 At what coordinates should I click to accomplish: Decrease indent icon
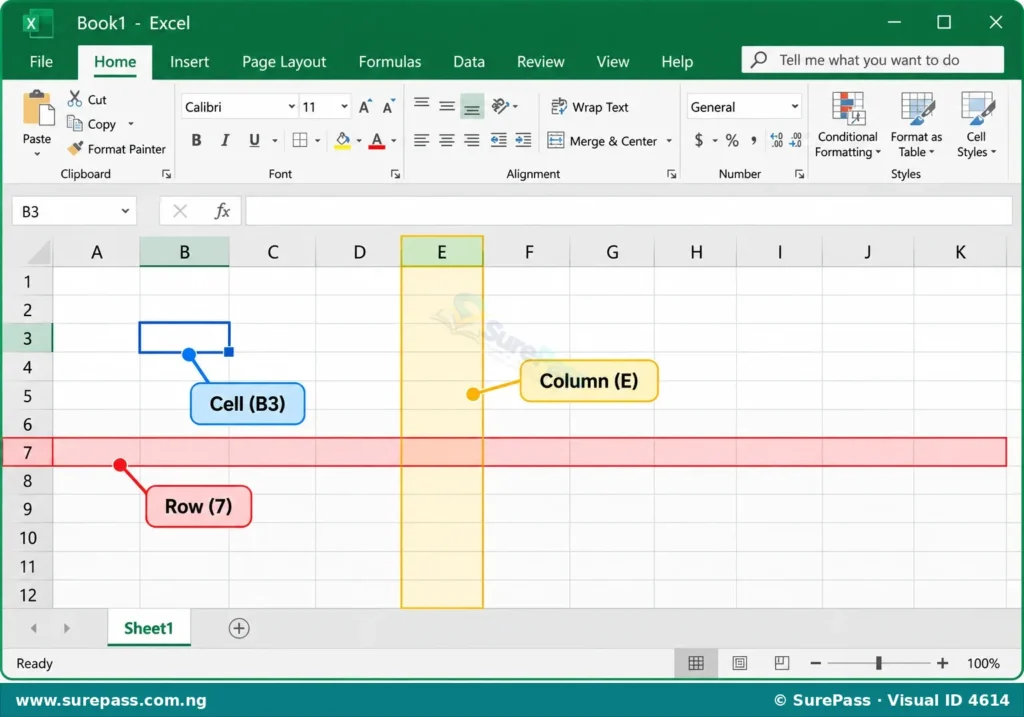(498, 140)
